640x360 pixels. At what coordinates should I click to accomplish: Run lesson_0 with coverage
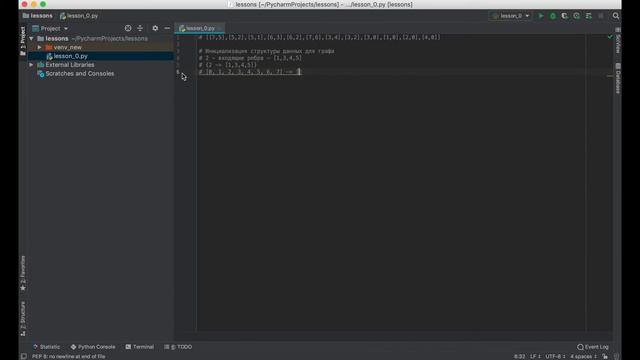coord(564,16)
